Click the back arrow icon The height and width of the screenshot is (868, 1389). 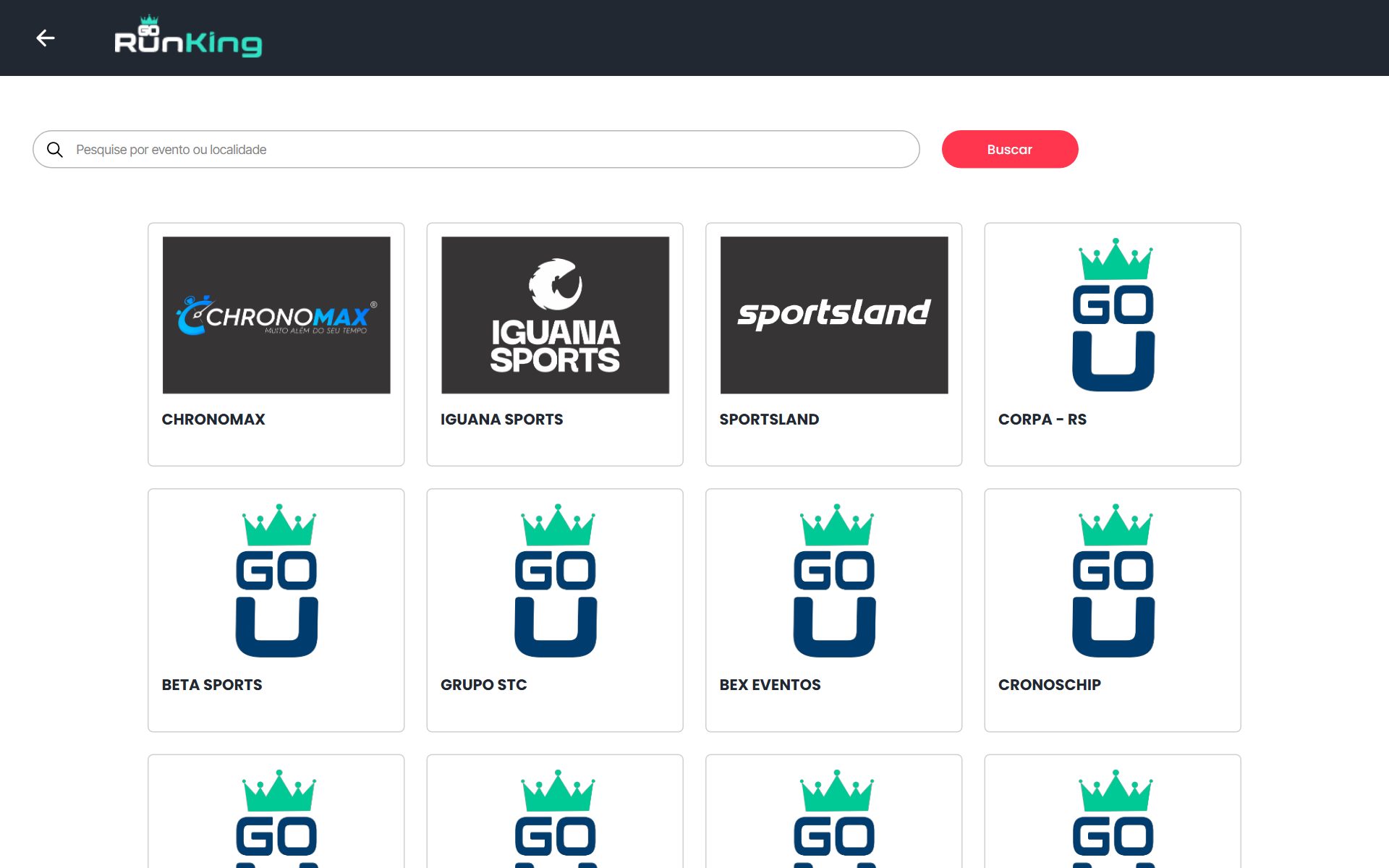[x=46, y=38]
